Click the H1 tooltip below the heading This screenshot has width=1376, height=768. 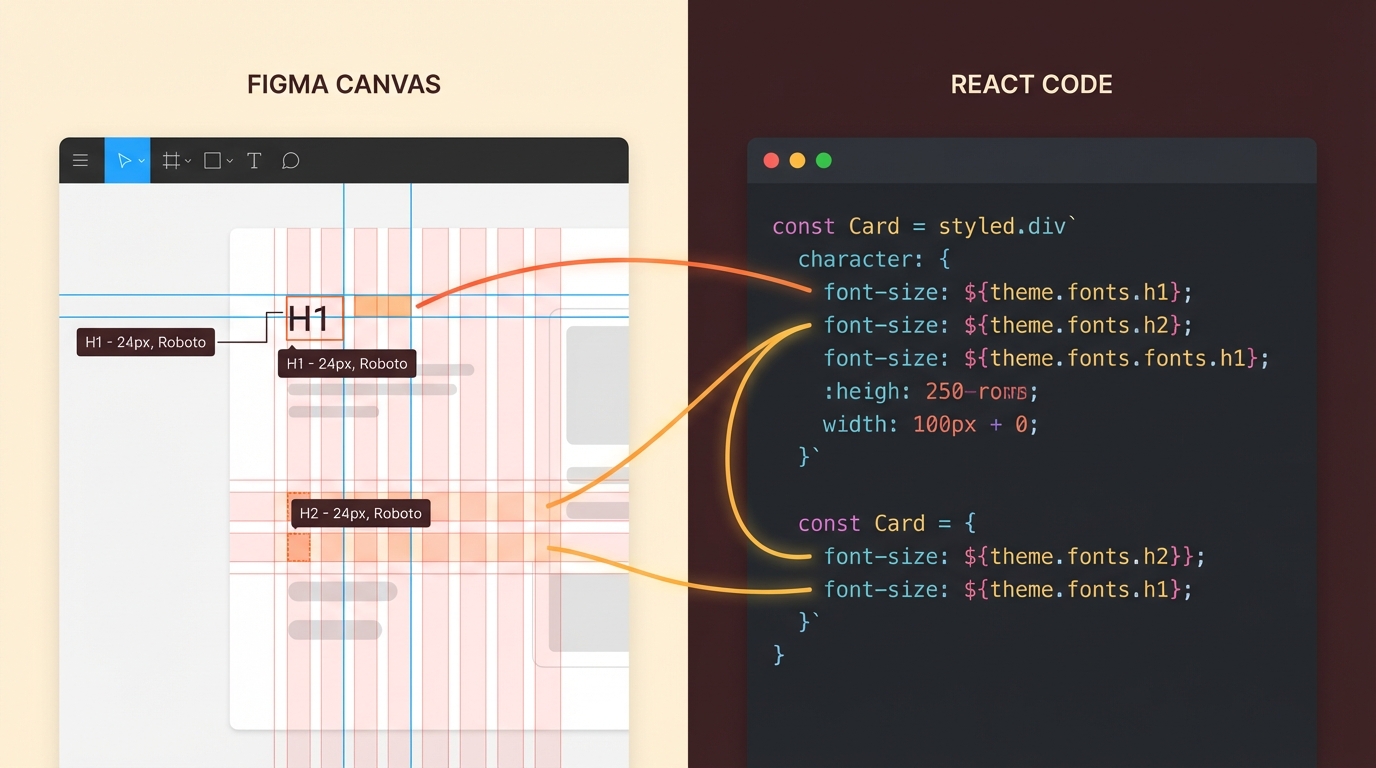point(347,364)
